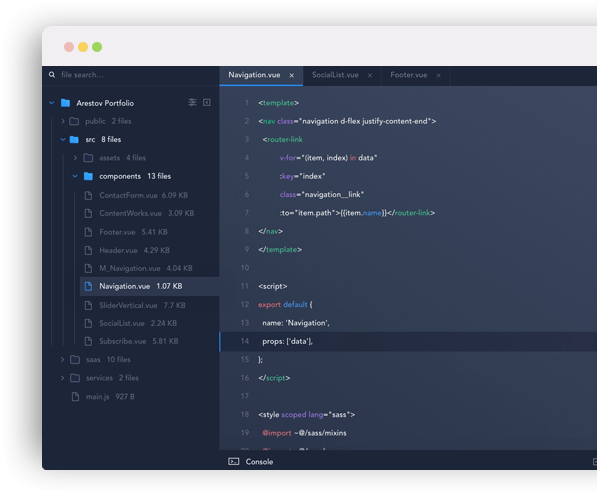Screen dimensions: 597x494
Task: Click line number 1 in gutter
Action: pos(247,103)
